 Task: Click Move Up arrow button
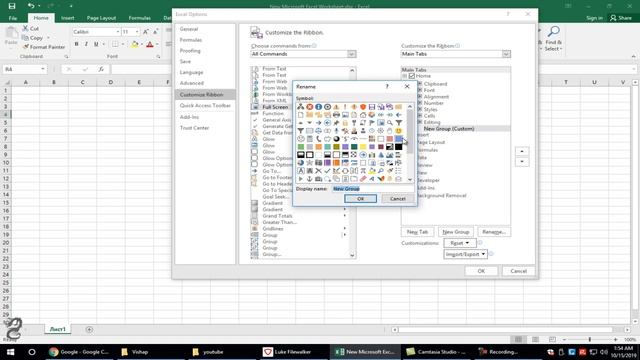coord(522,151)
